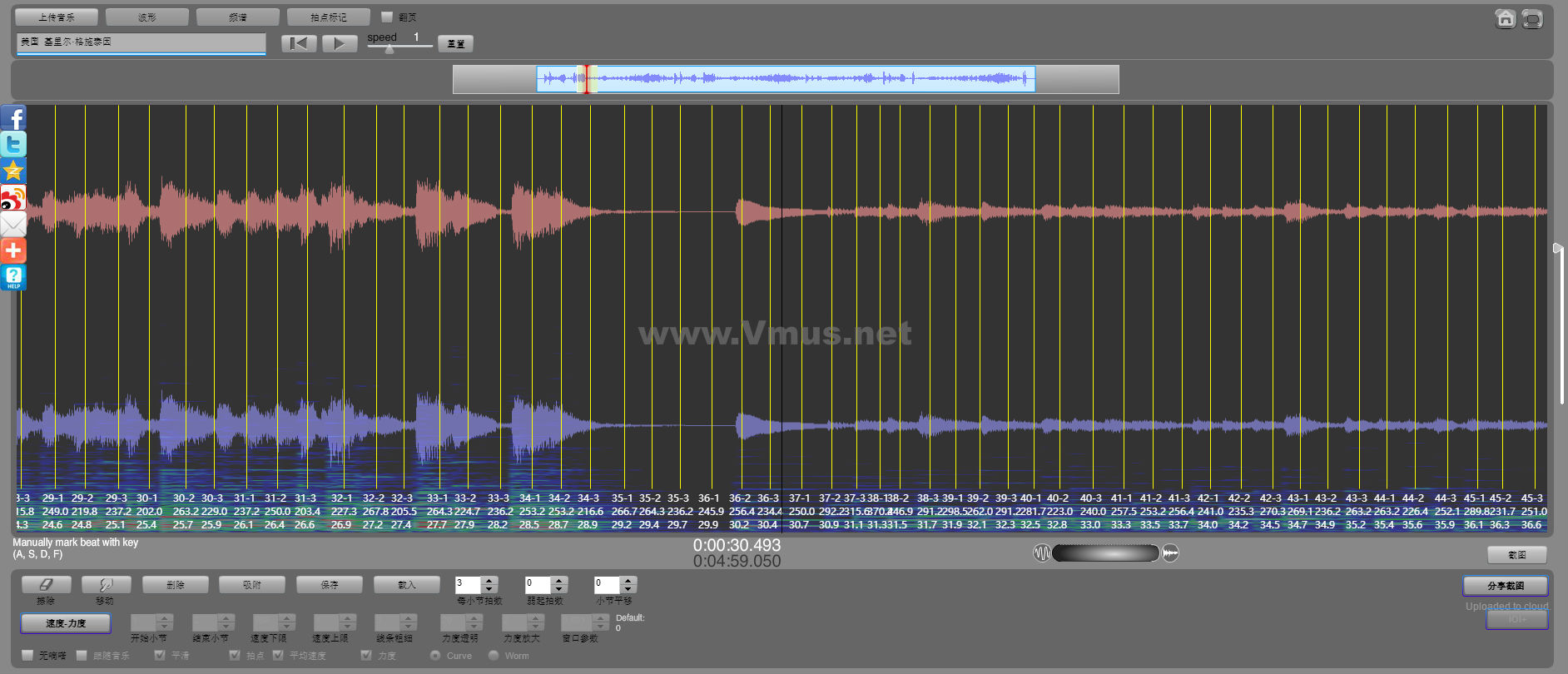Open the Weibo share icon
The image size is (1568, 674).
tap(14, 198)
